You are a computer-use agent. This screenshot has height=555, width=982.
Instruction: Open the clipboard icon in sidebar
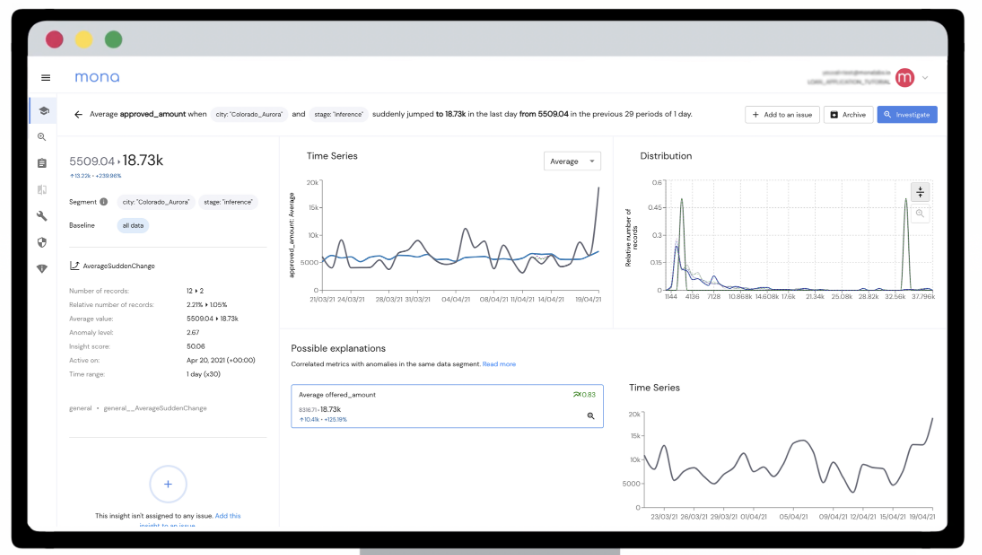coord(42,163)
